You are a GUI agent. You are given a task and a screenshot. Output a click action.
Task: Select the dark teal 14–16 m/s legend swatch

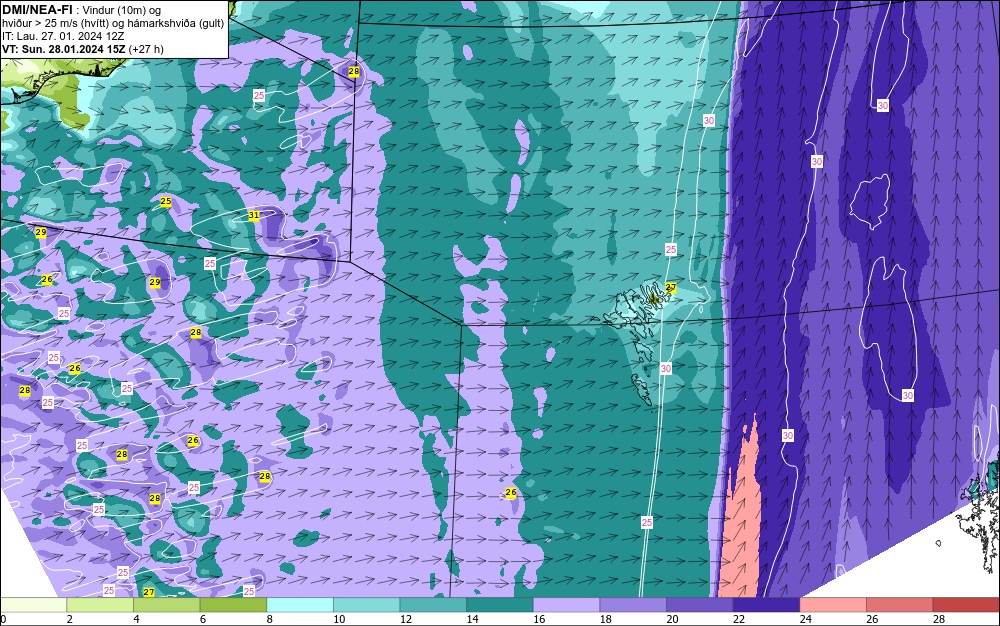pos(500,605)
